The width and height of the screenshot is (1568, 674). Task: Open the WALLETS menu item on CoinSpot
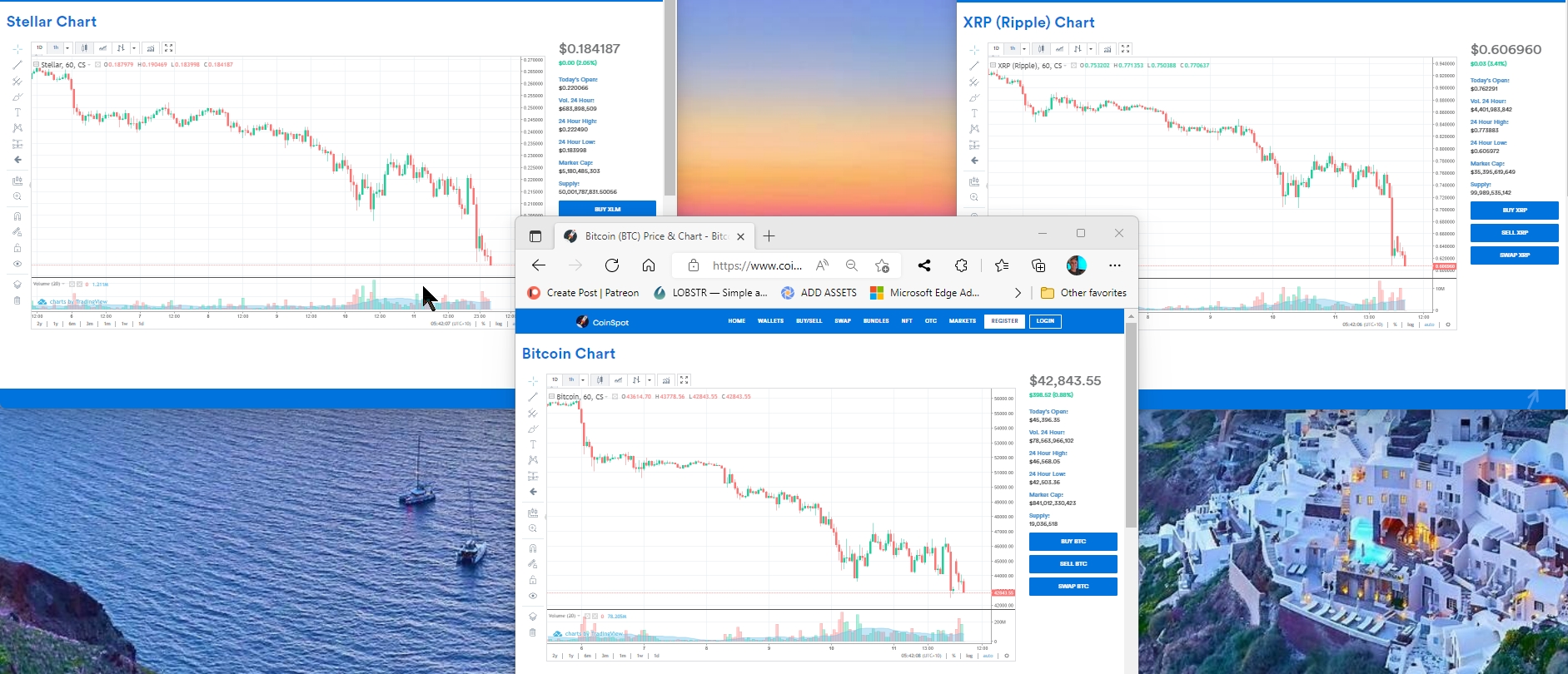pyautogui.click(x=770, y=321)
